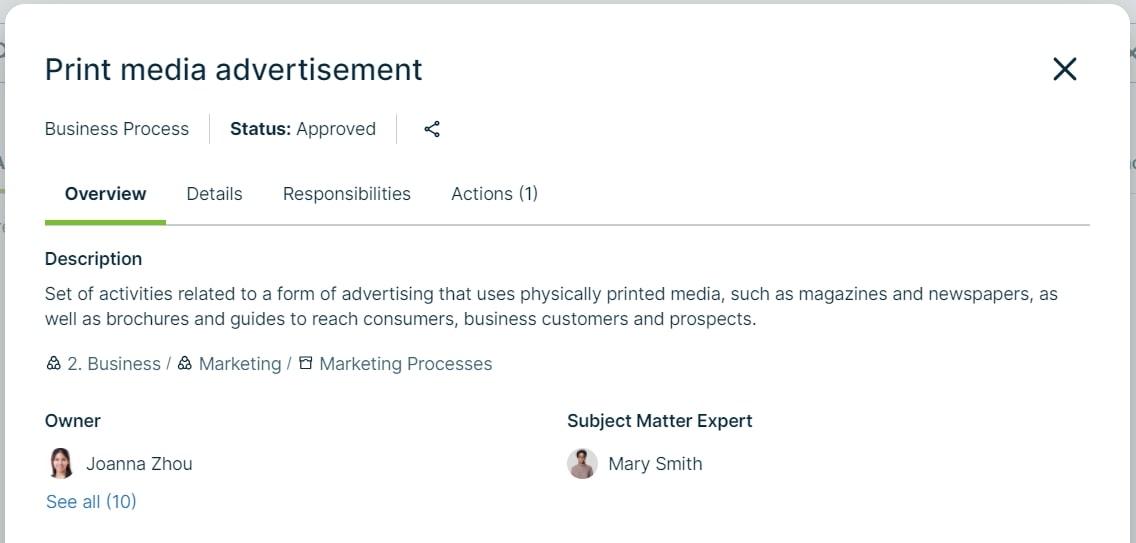Image resolution: width=1136 pixels, height=543 pixels.
Task: Go to the Actions (1) tab
Action: point(494,194)
